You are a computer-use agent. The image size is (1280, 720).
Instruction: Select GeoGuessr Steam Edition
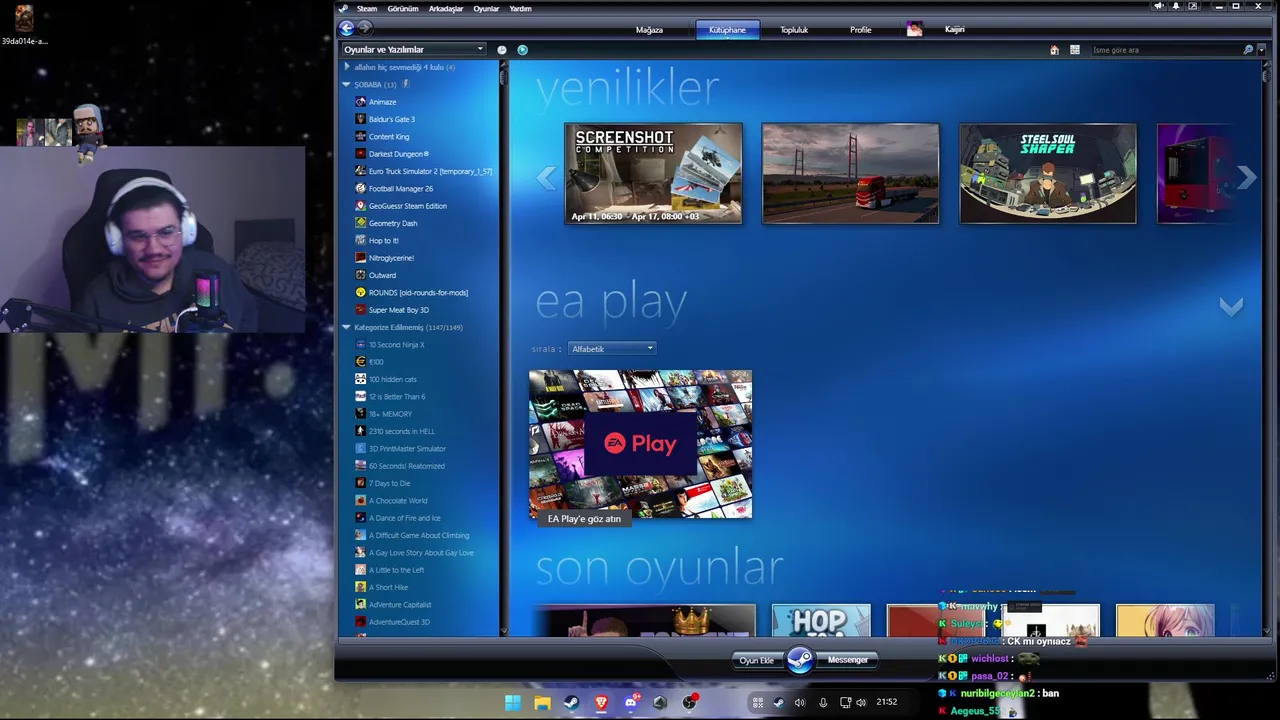407,206
